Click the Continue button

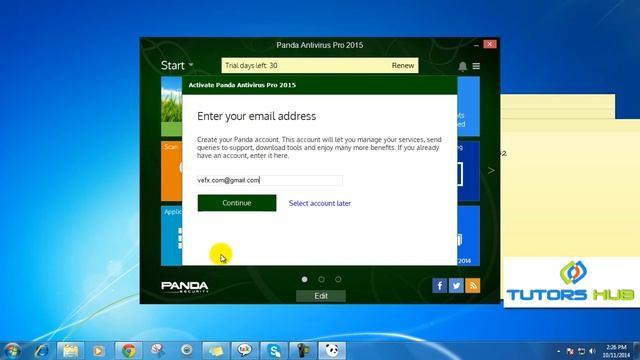(x=237, y=203)
